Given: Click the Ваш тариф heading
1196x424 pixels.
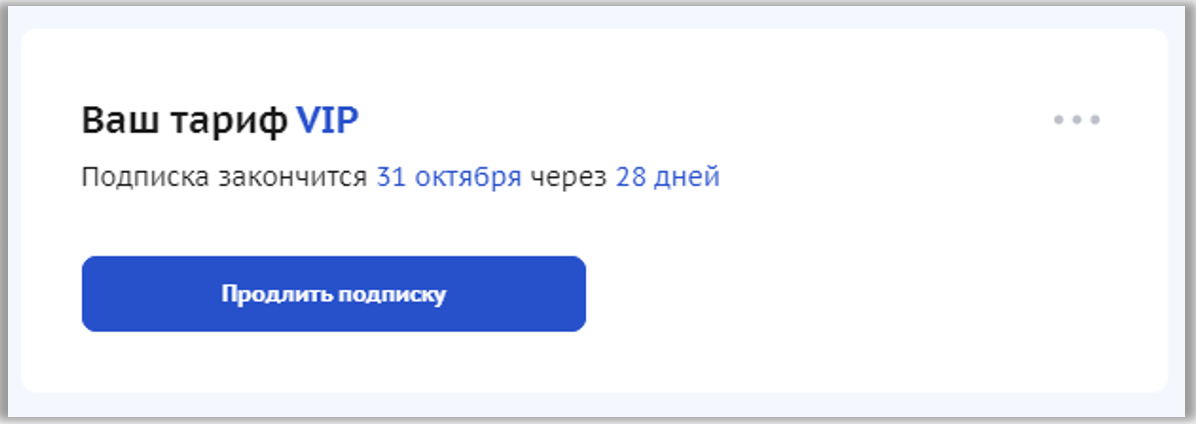Looking at the screenshot, I should [185, 120].
